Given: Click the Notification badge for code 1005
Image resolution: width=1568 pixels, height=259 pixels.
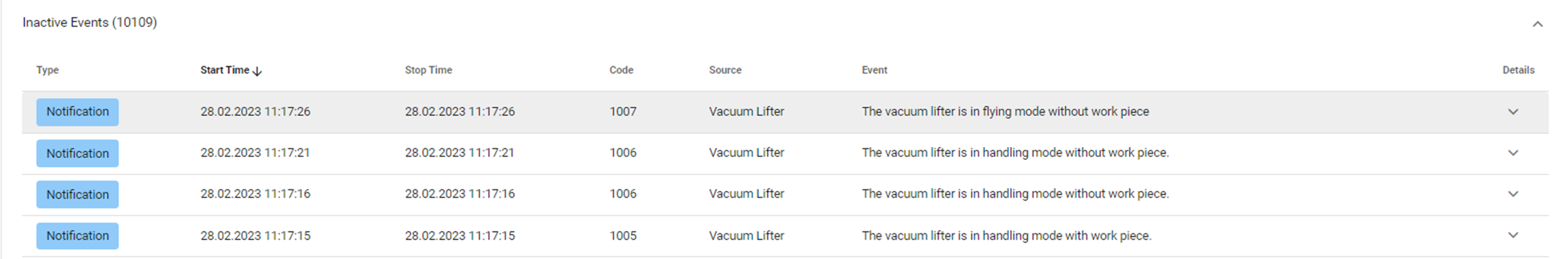Looking at the screenshot, I should 77,236.
